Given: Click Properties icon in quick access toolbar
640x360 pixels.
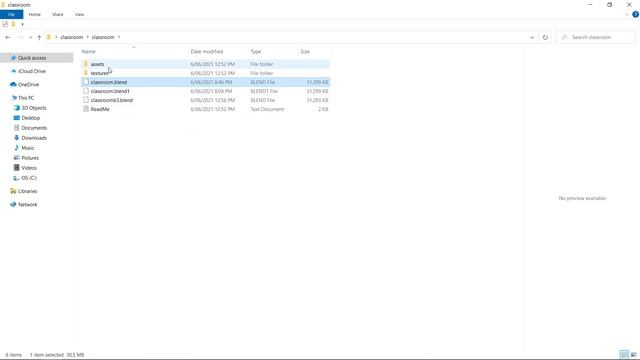Looking at the screenshot, I should pyautogui.click(x=5, y=24).
